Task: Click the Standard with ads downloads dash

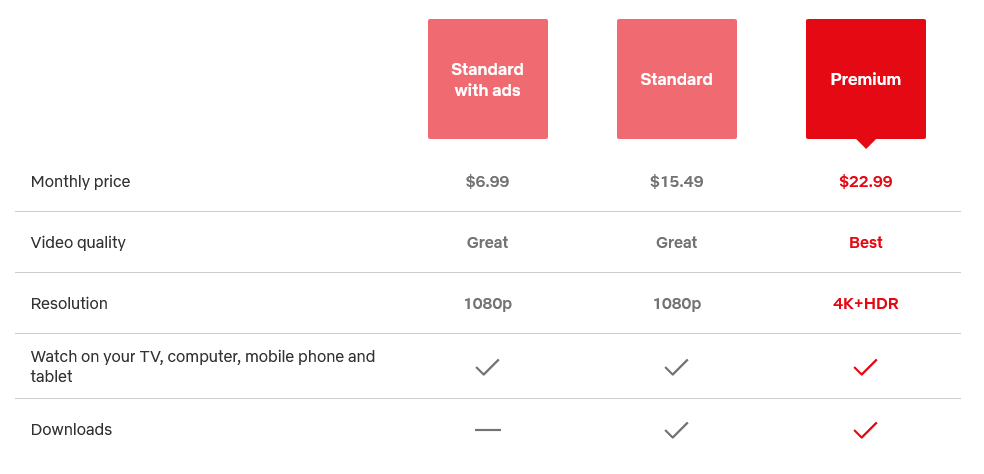Action: click(487, 430)
